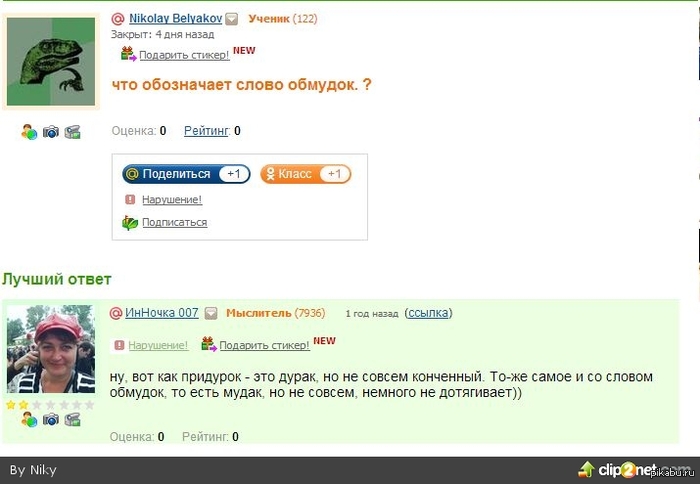Image resolution: width=700 pixels, height=484 pixels.
Task: Open ИнНочка 007 profile link
Action: click(162, 313)
